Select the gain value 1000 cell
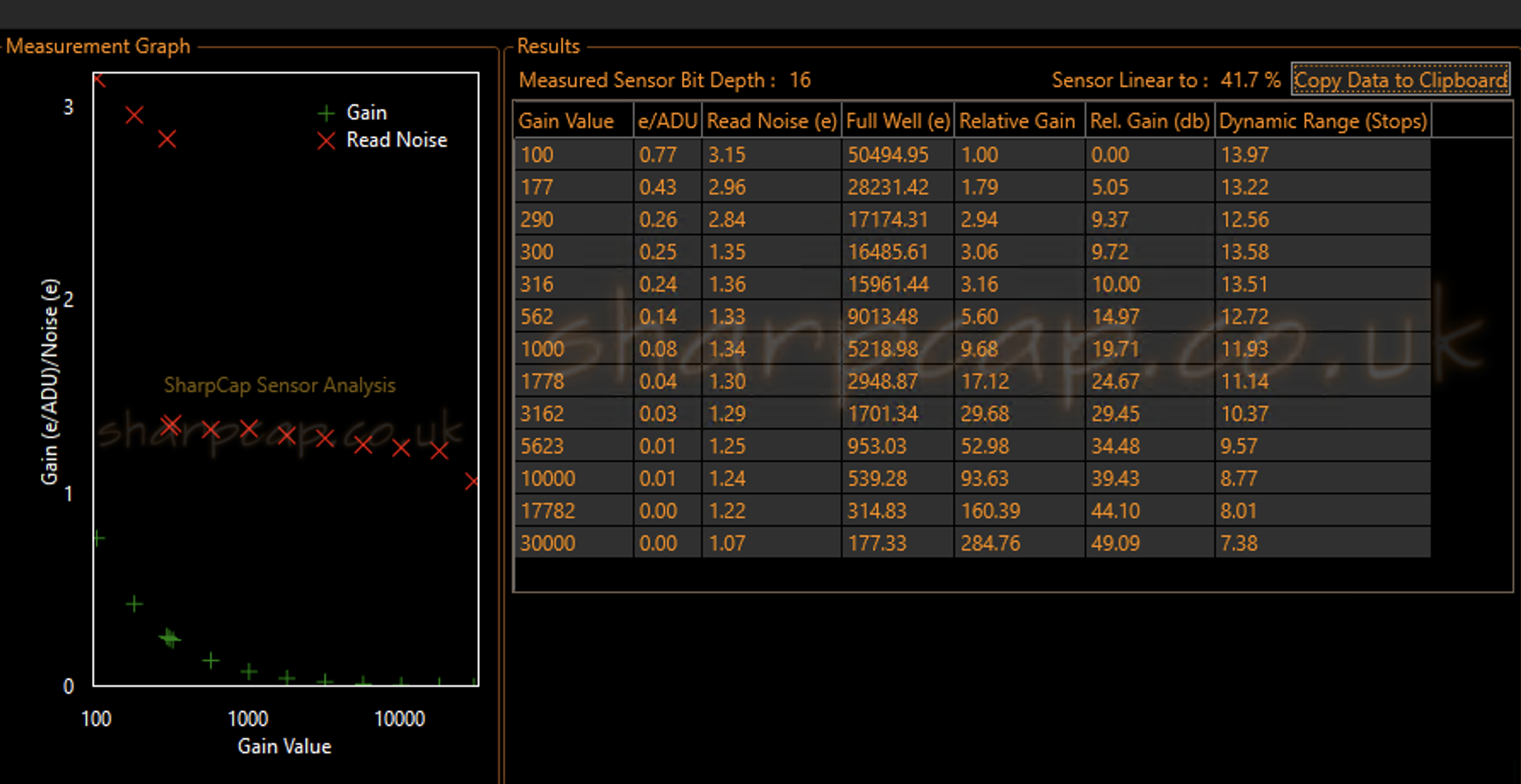Image resolution: width=1521 pixels, height=784 pixels. pos(574,349)
